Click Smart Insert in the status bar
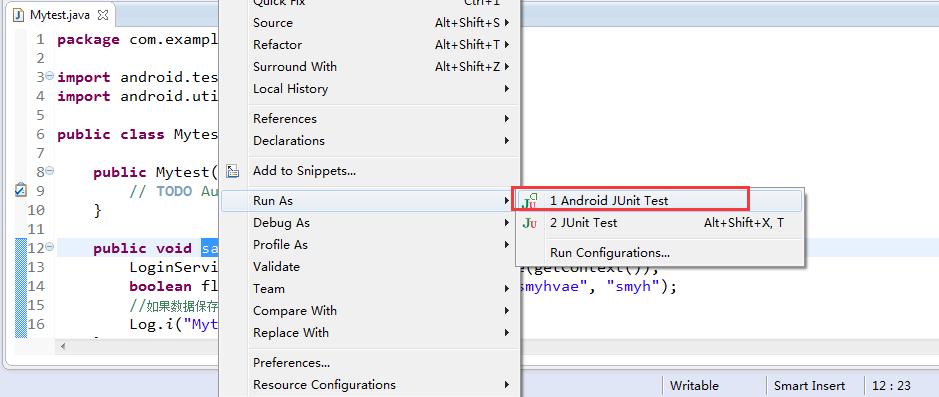Image resolution: width=939 pixels, height=397 pixels. coord(810,386)
